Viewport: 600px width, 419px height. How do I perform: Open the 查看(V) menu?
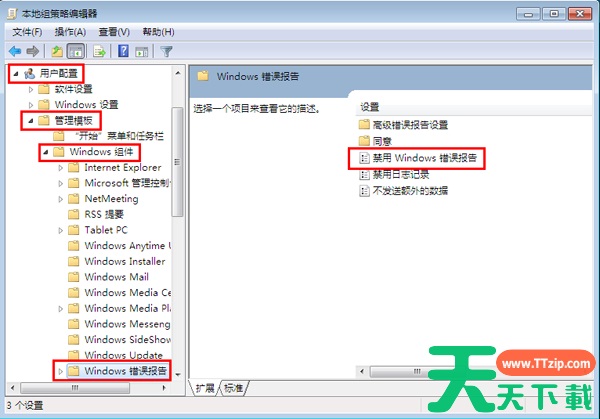tap(114, 32)
